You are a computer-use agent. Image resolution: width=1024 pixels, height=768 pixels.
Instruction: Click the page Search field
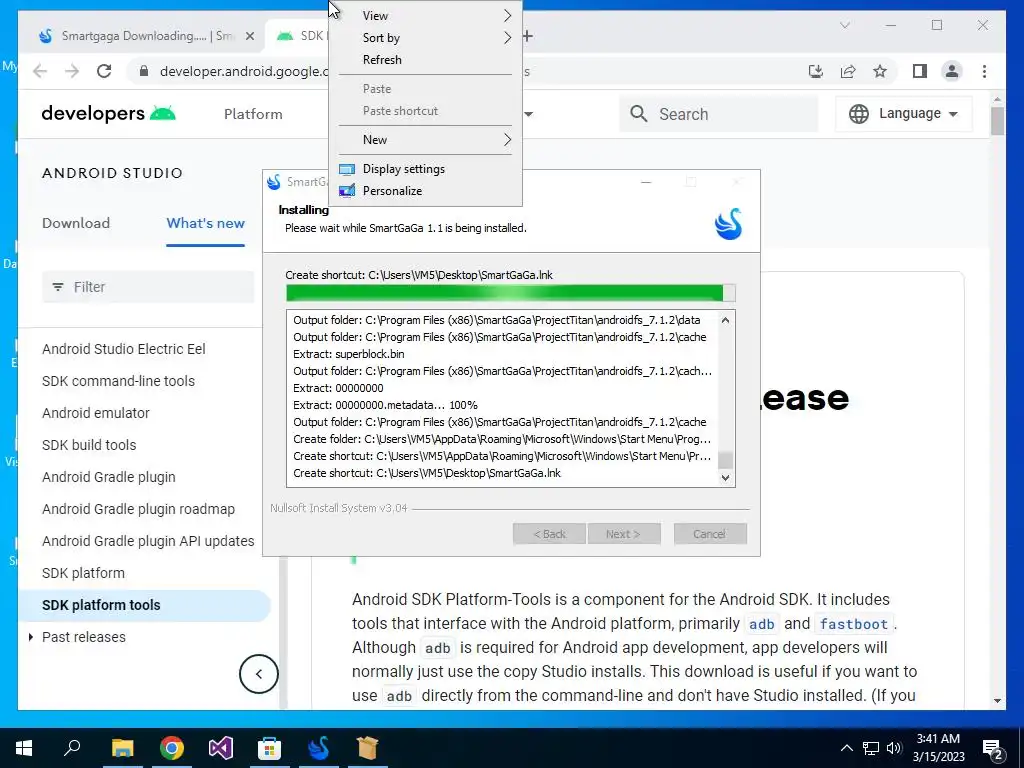click(718, 114)
